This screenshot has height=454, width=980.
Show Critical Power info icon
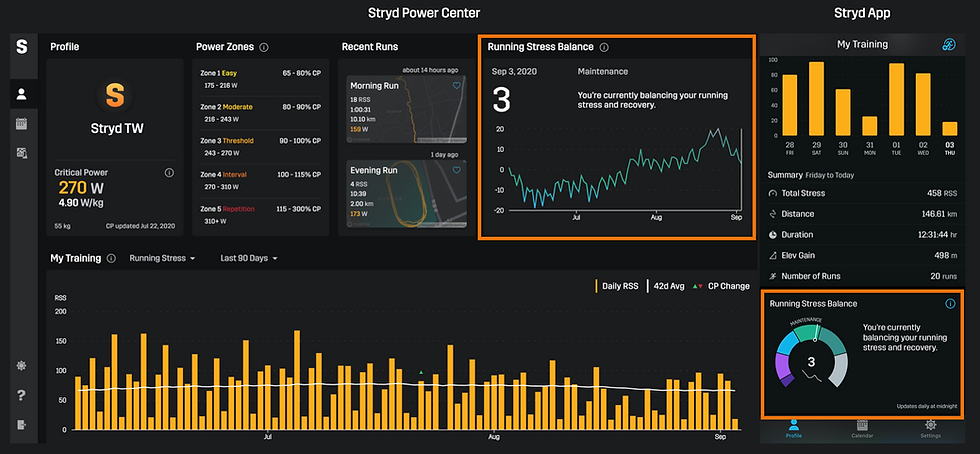pyautogui.click(x=169, y=173)
